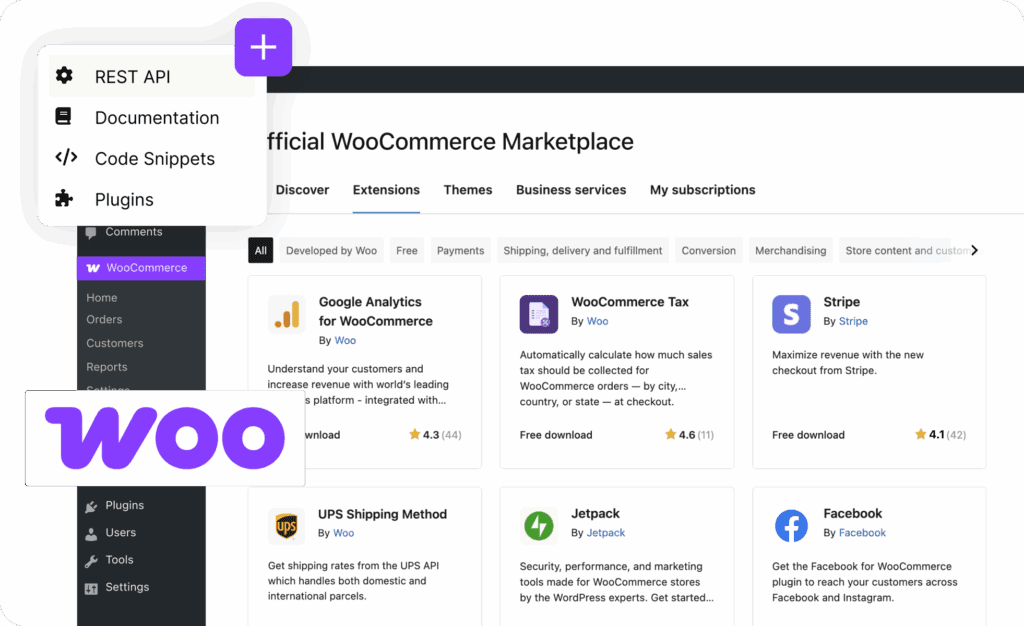1024x626 pixels.
Task: Open the My subscriptions tab
Action: click(x=702, y=190)
